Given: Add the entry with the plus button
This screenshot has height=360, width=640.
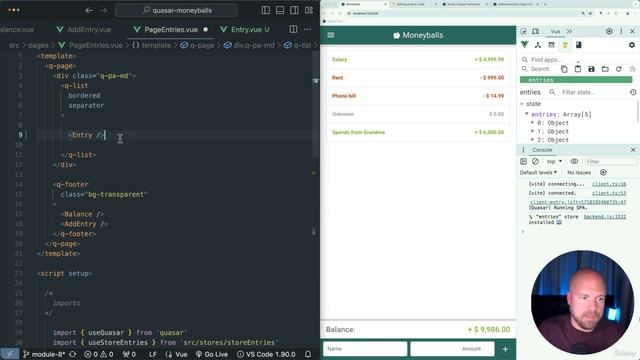Looking at the screenshot, I should click(x=505, y=349).
